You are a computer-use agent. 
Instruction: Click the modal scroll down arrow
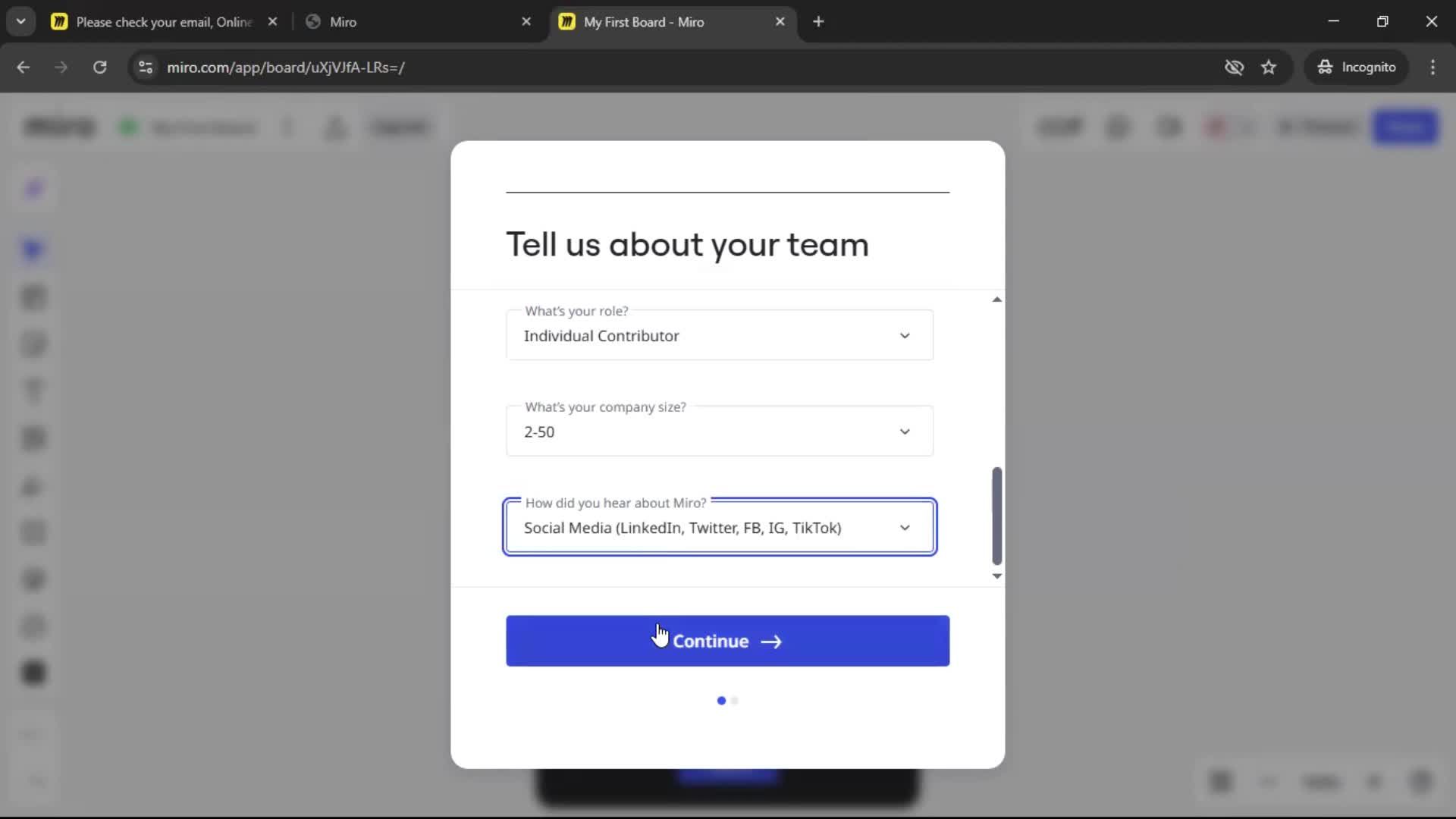pos(996,576)
